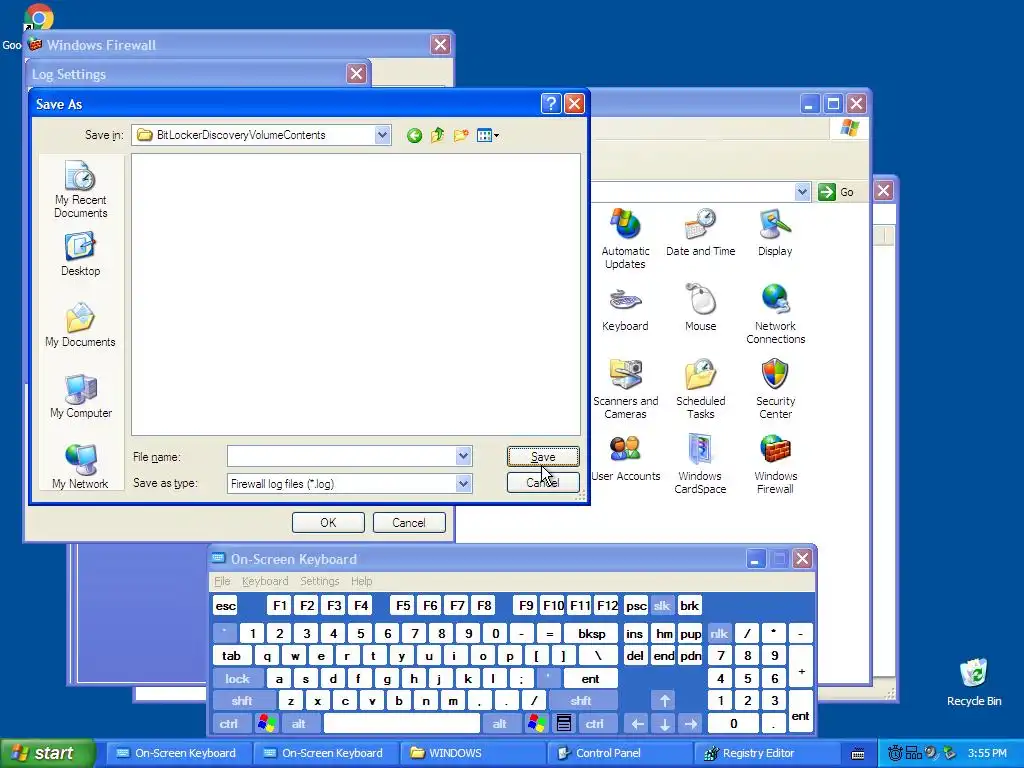This screenshot has height=768, width=1024.
Task: Open Date and Time in Control Panel
Action: [700, 232]
